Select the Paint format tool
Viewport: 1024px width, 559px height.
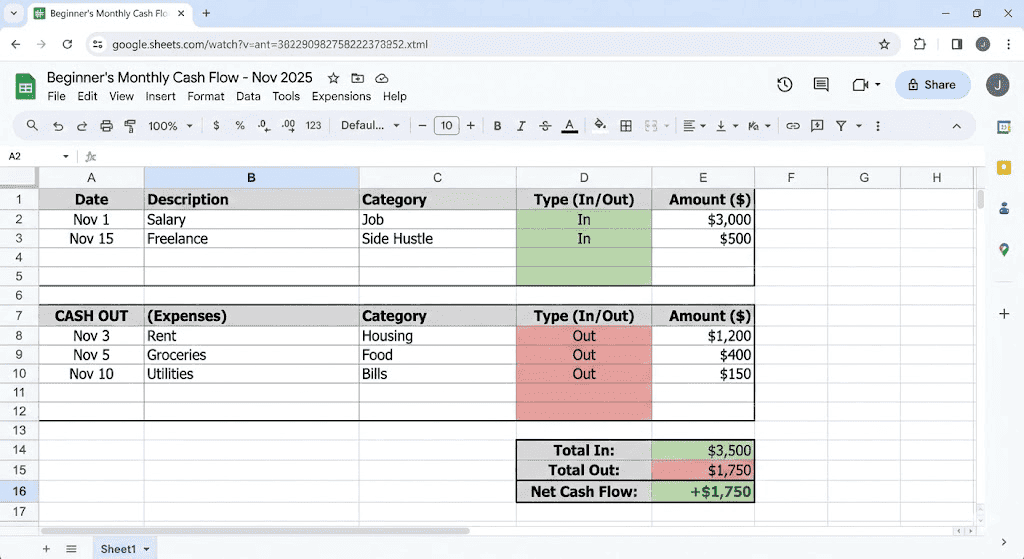click(130, 126)
